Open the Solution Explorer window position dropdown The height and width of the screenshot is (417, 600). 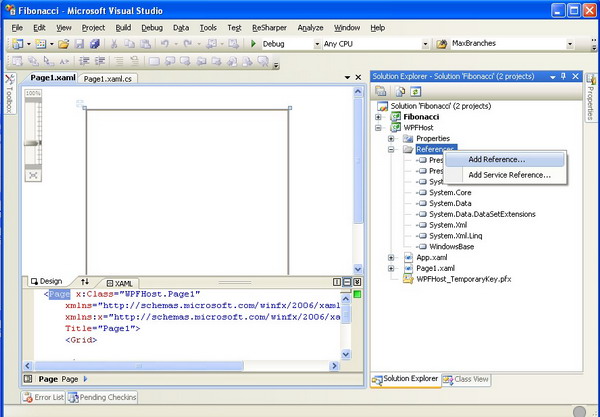click(x=553, y=77)
